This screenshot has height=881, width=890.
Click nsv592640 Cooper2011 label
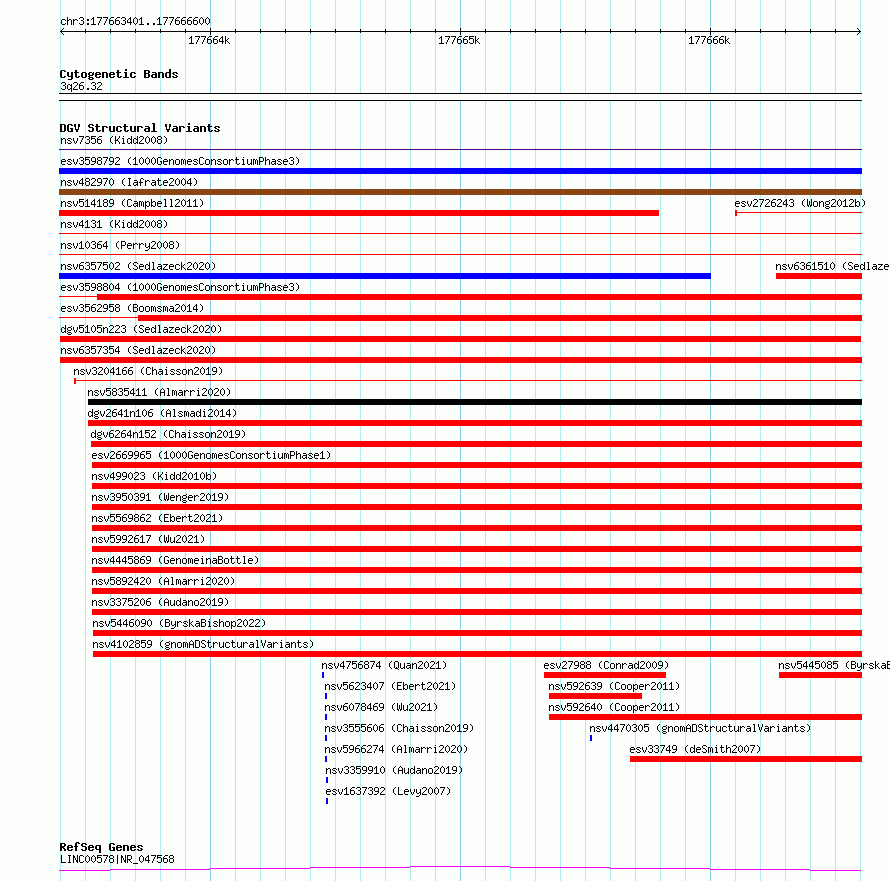click(x=614, y=707)
